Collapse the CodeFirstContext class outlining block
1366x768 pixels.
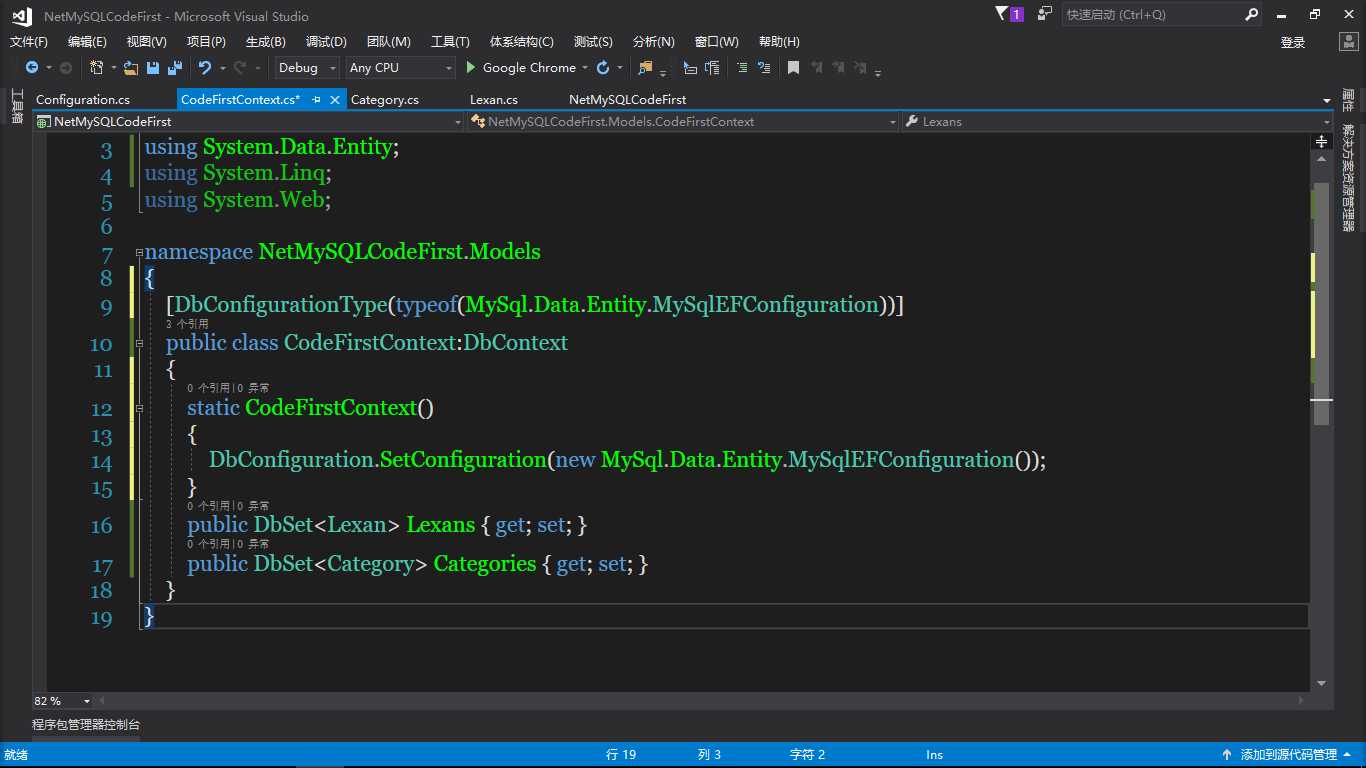pos(139,343)
